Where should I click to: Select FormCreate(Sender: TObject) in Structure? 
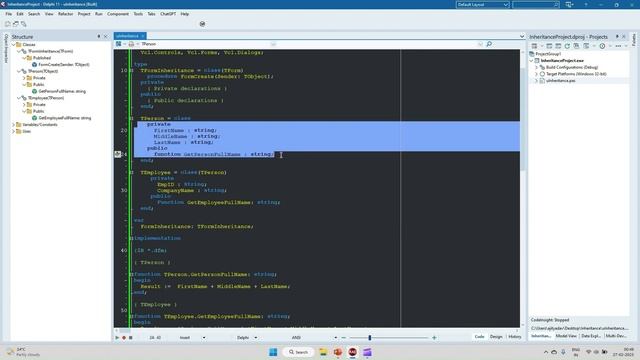[x=64, y=64]
